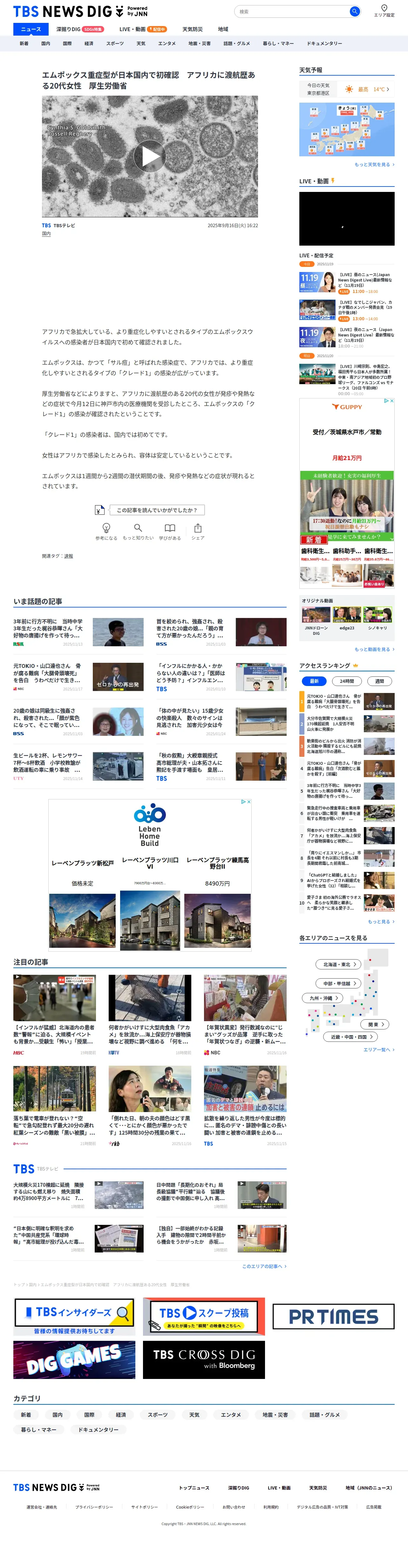Switch to the LIVE・動画 tab

pyautogui.click(x=142, y=29)
